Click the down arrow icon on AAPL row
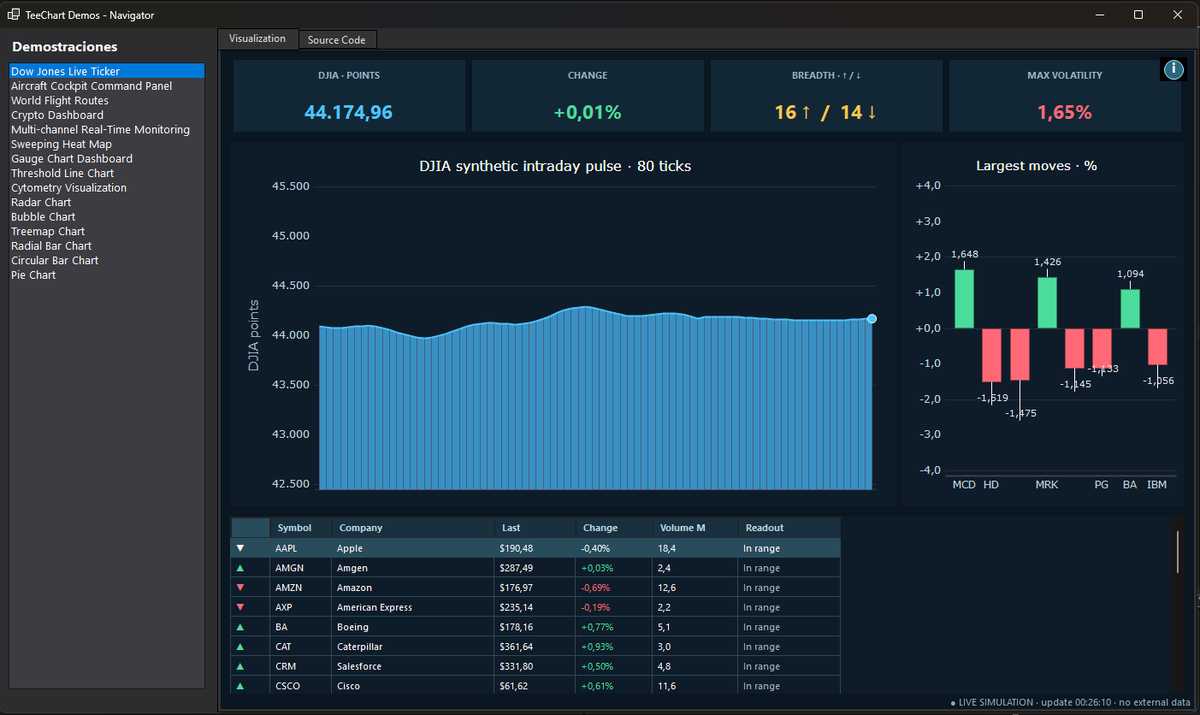The image size is (1200, 715). pos(240,548)
